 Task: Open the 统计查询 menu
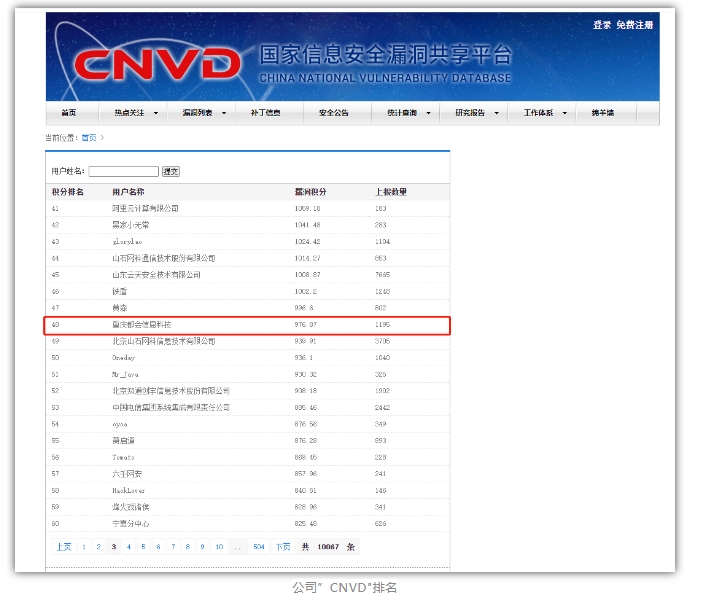(x=402, y=113)
